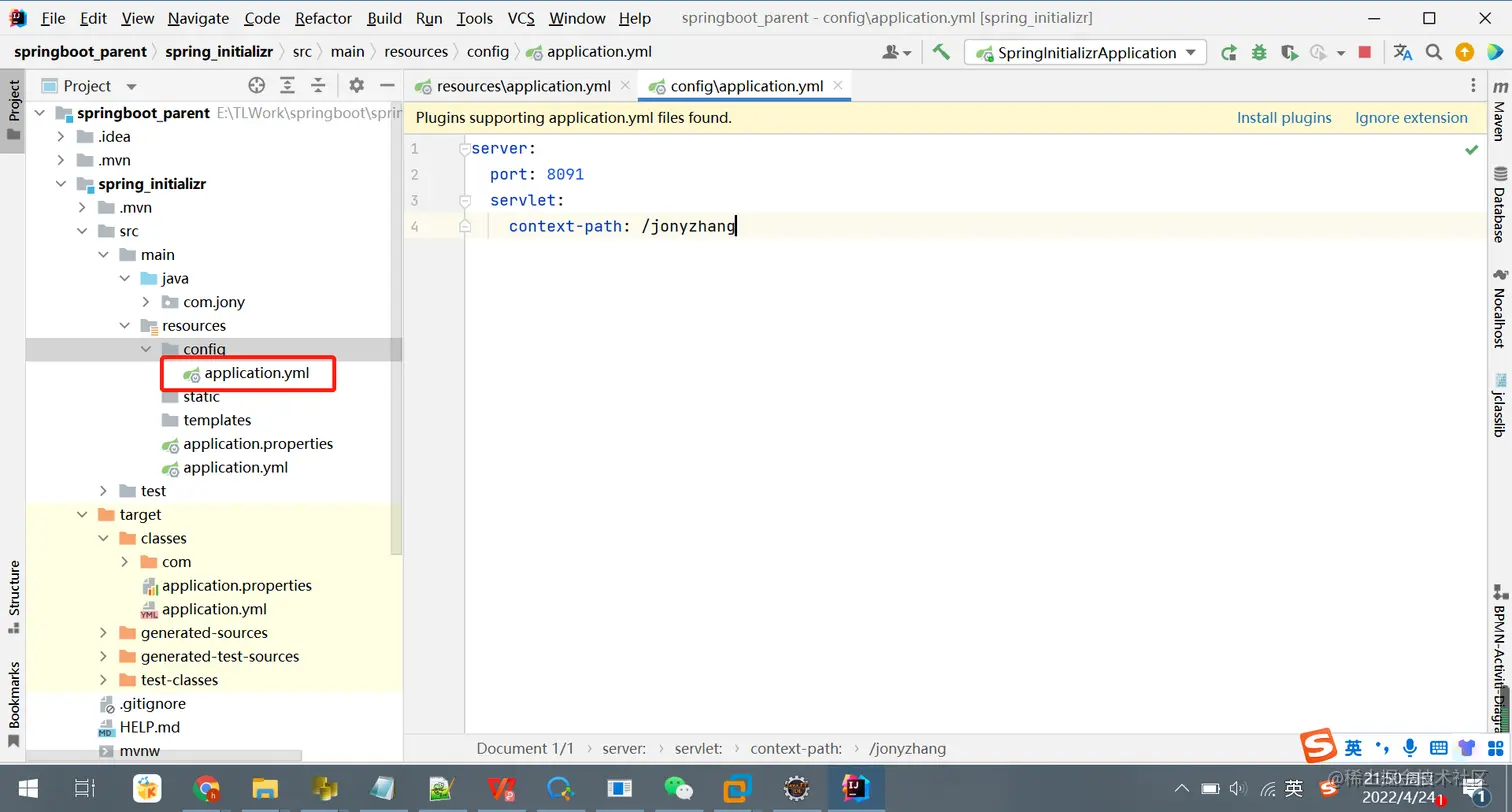Open the Navigate menu
The width and height of the screenshot is (1512, 812).
pyautogui.click(x=198, y=18)
